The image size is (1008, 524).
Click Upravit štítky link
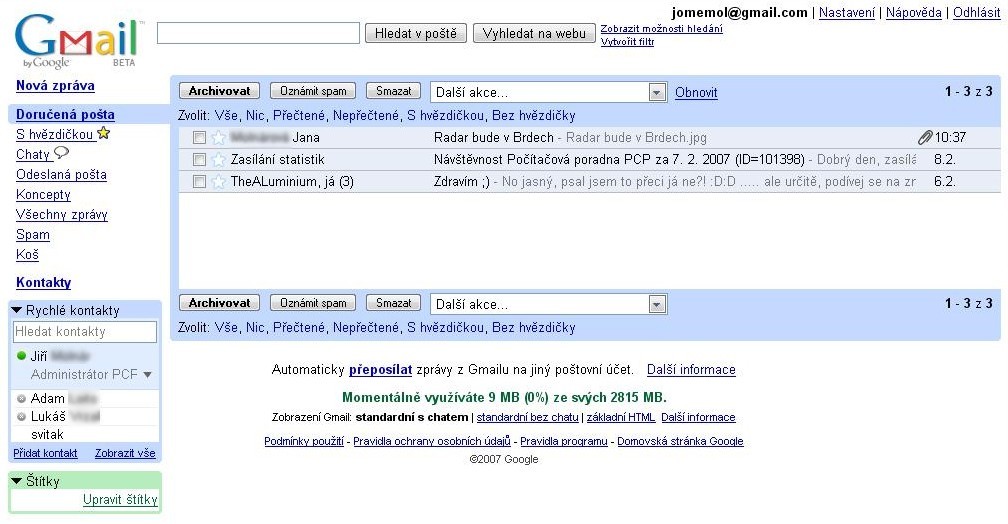coord(120,500)
